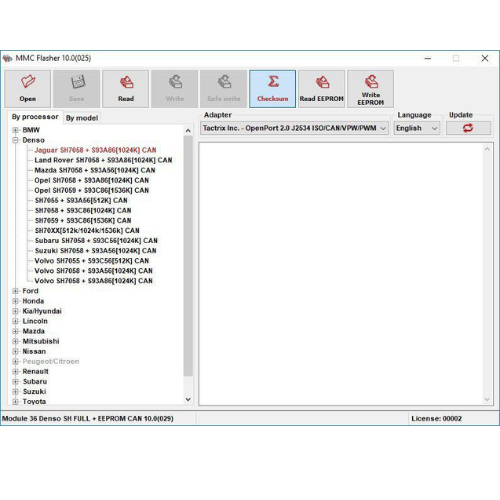Viewport: 500px width, 500px height.
Task: Expand the Lincoln tree node
Action: 15,321
